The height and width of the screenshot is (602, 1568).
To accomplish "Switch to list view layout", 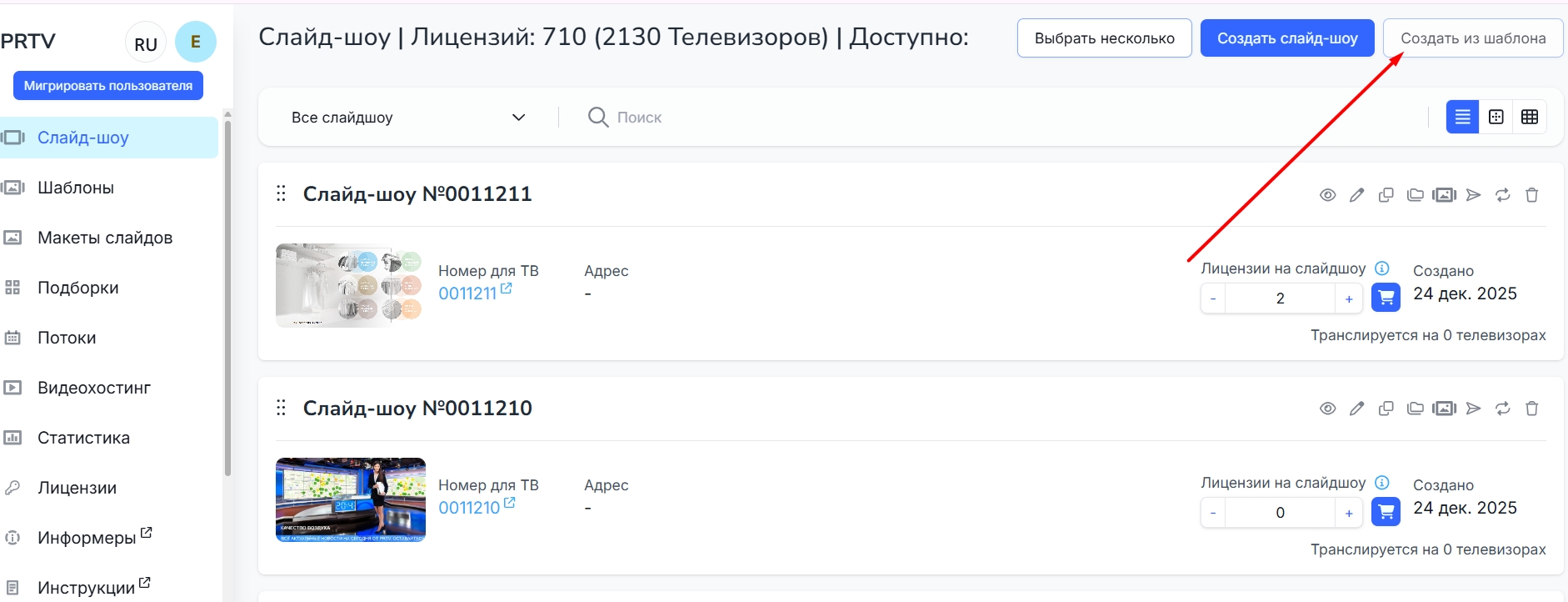I will (1462, 117).
